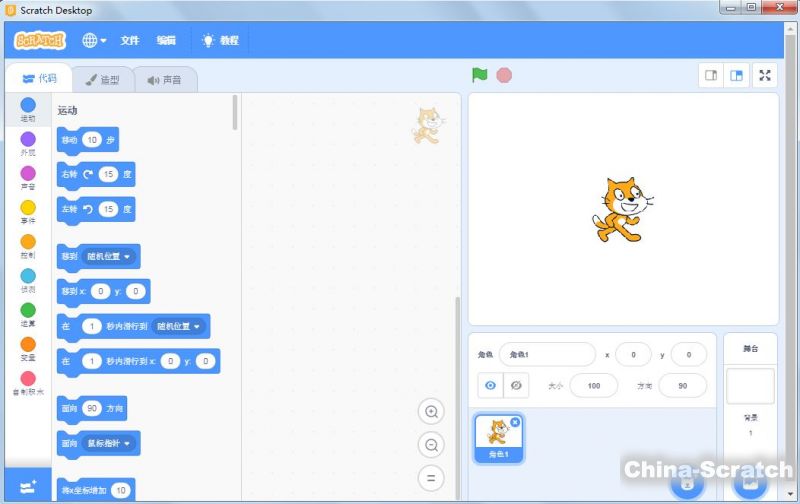Image resolution: width=800 pixels, height=504 pixels.
Task: Enter full screen stage mode
Action: [764, 75]
